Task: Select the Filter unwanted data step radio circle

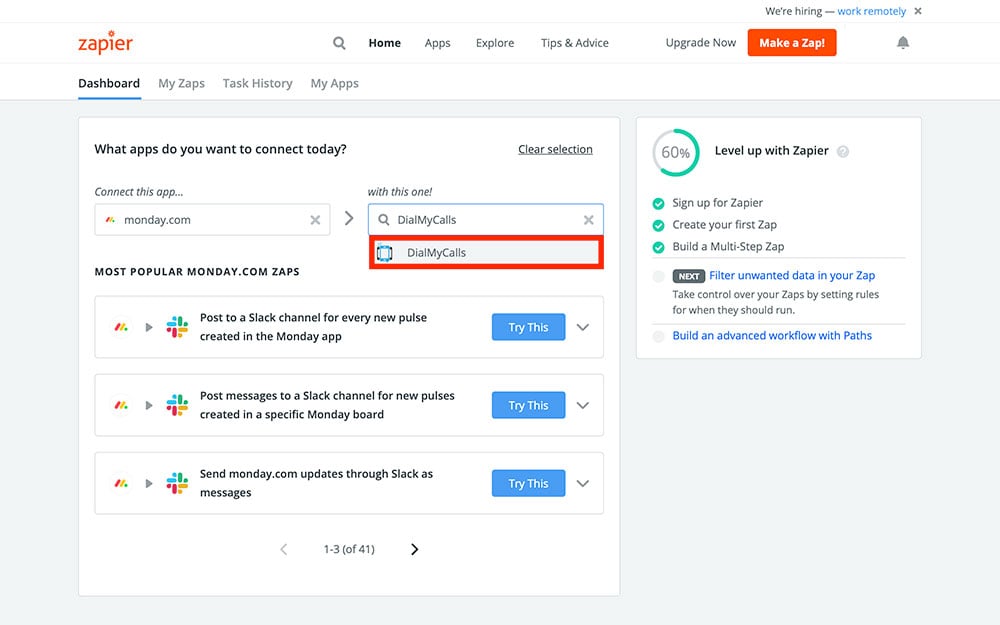Action: [x=658, y=276]
